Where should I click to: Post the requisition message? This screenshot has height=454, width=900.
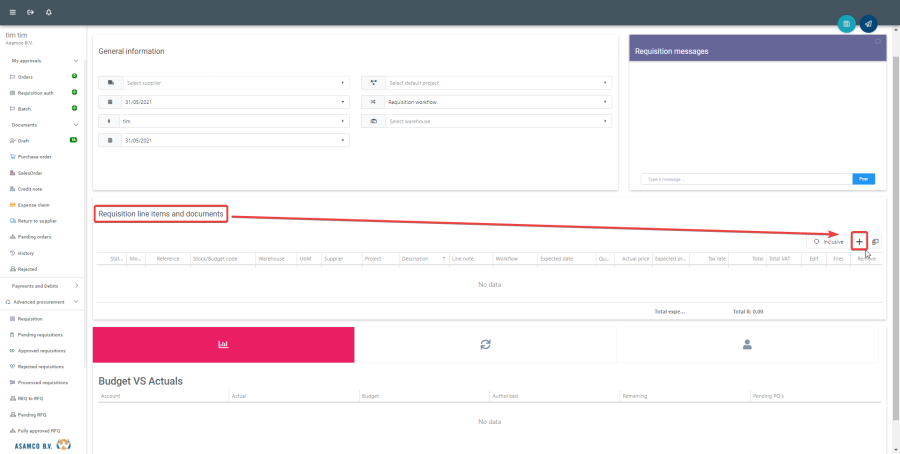point(864,179)
